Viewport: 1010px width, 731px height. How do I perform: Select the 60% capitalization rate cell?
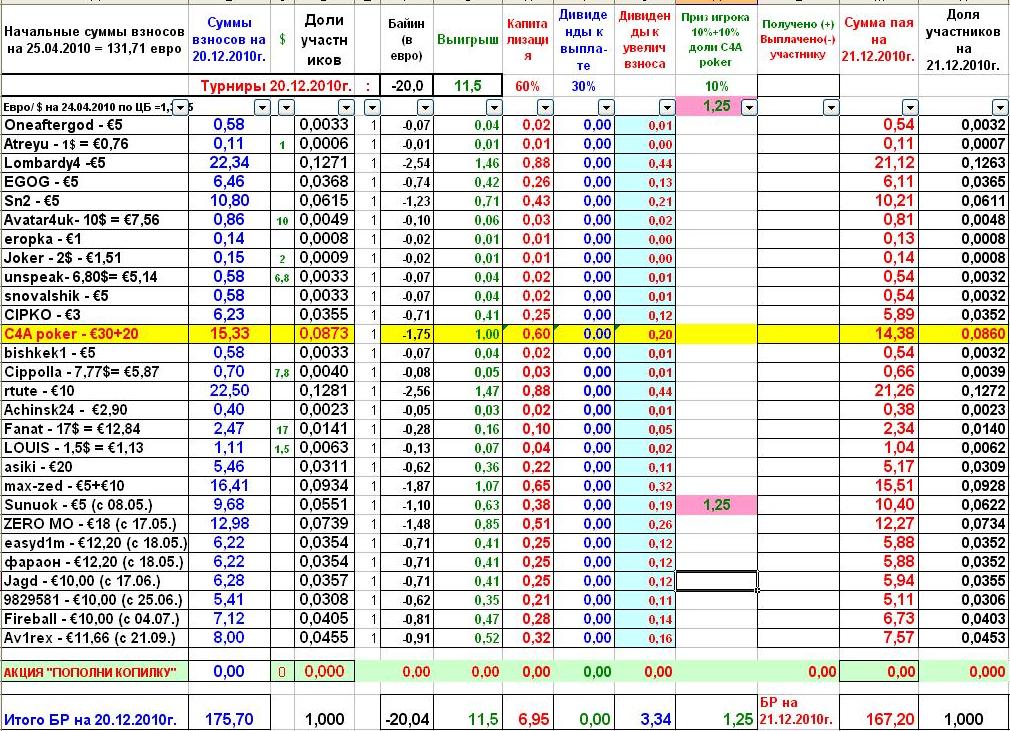[x=528, y=86]
